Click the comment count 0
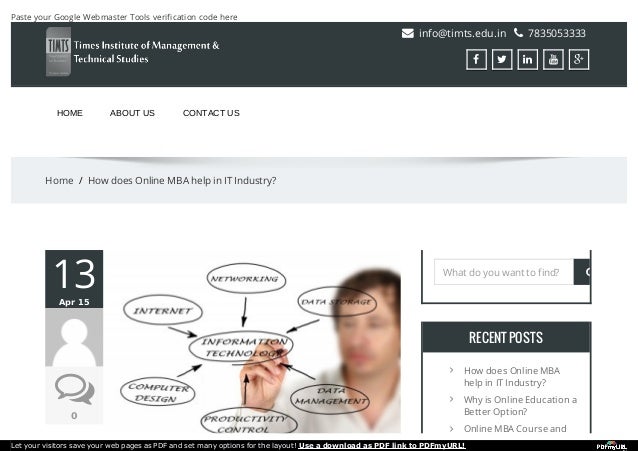Image resolution: width=638 pixels, height=451 pixels. [x=74, y=416]
